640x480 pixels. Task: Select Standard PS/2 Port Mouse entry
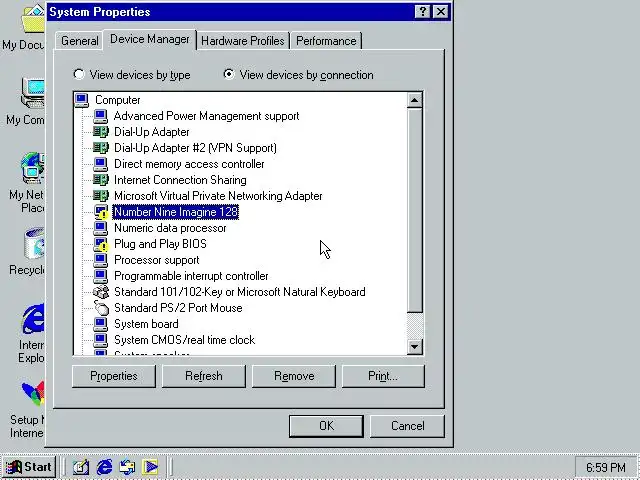click(x=178, y=308)
